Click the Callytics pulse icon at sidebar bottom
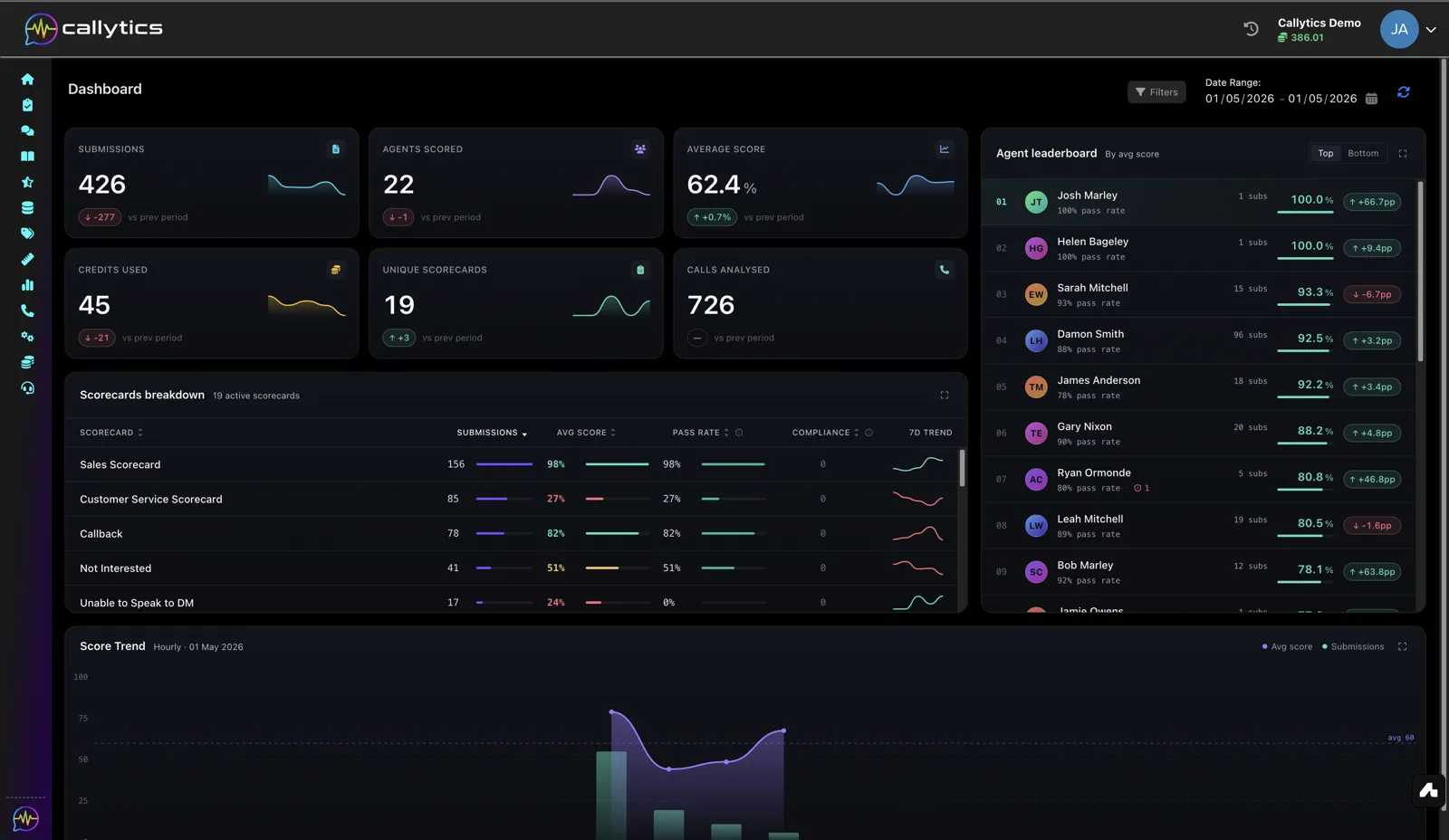This screenshot has width=1449, height=840. pyautogui.click(x=25, y=818)
